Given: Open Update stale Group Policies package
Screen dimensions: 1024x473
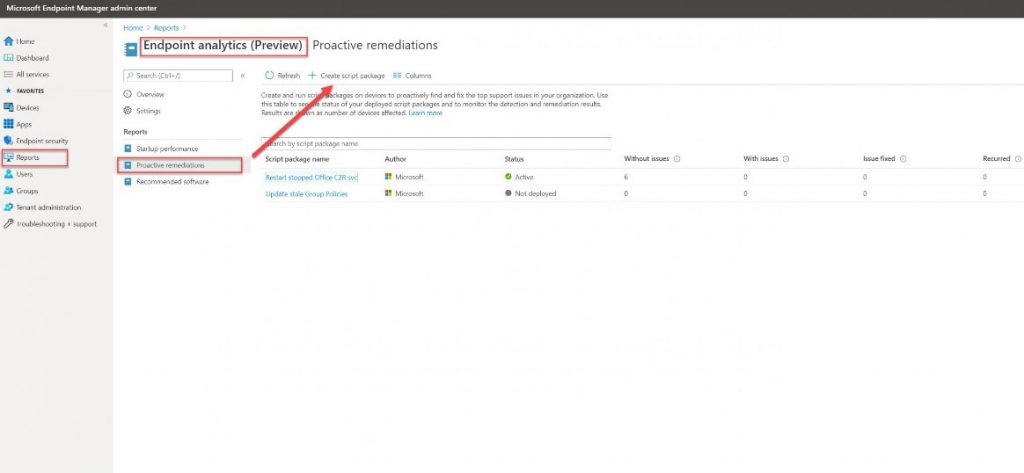Looking at the screenshot, I should pyautogui.click(x=306, y=194).
